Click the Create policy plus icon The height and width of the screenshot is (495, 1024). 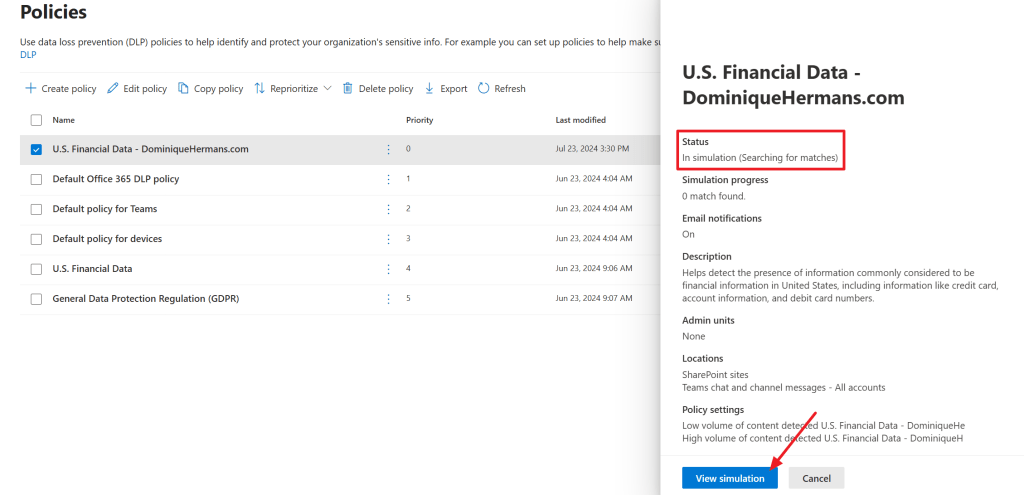(30, 89)
